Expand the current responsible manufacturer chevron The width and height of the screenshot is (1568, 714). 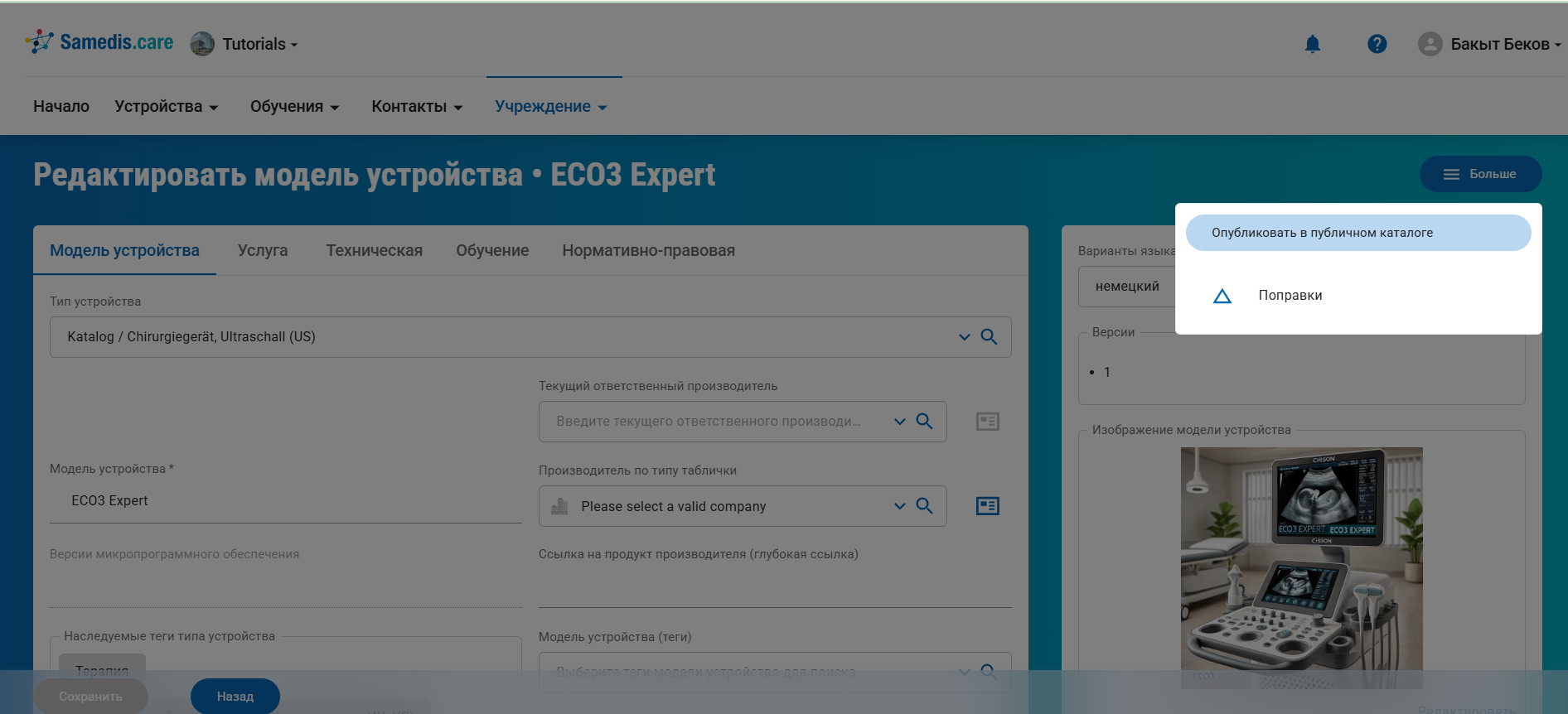[x=899, y=422]
